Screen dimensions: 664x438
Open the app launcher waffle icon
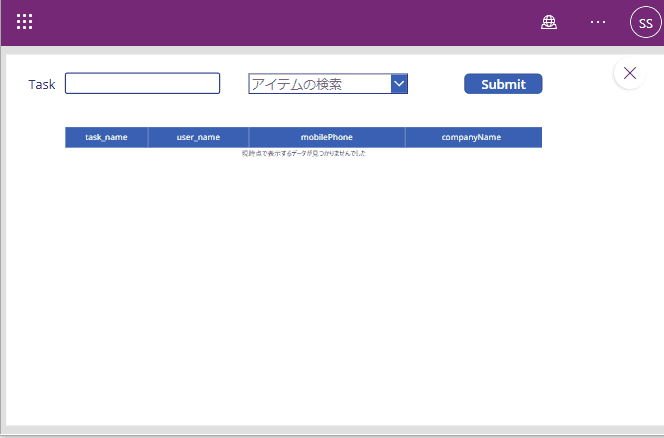click(25, 22)
